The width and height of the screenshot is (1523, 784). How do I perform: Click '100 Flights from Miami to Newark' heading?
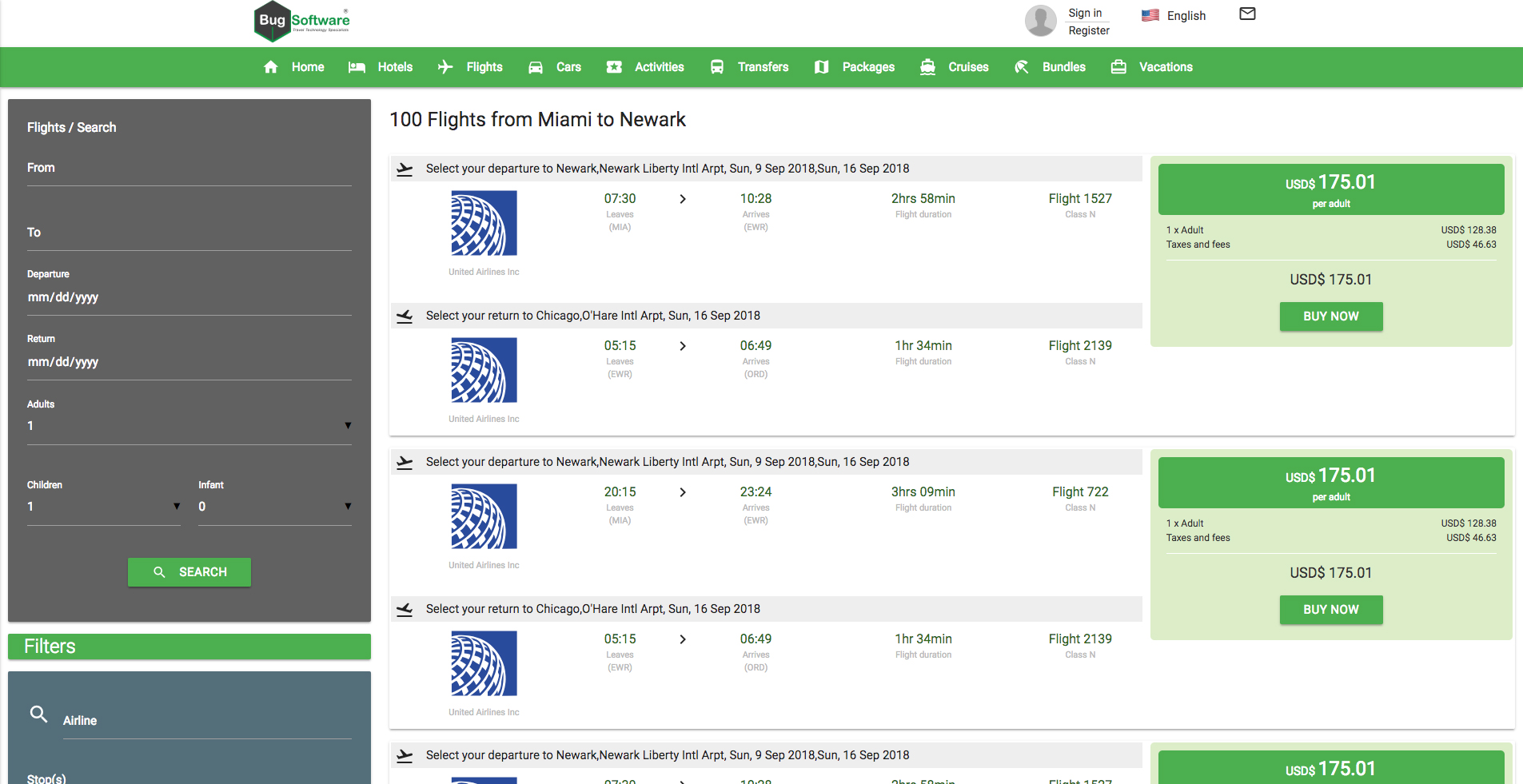(x=537, y=119)
